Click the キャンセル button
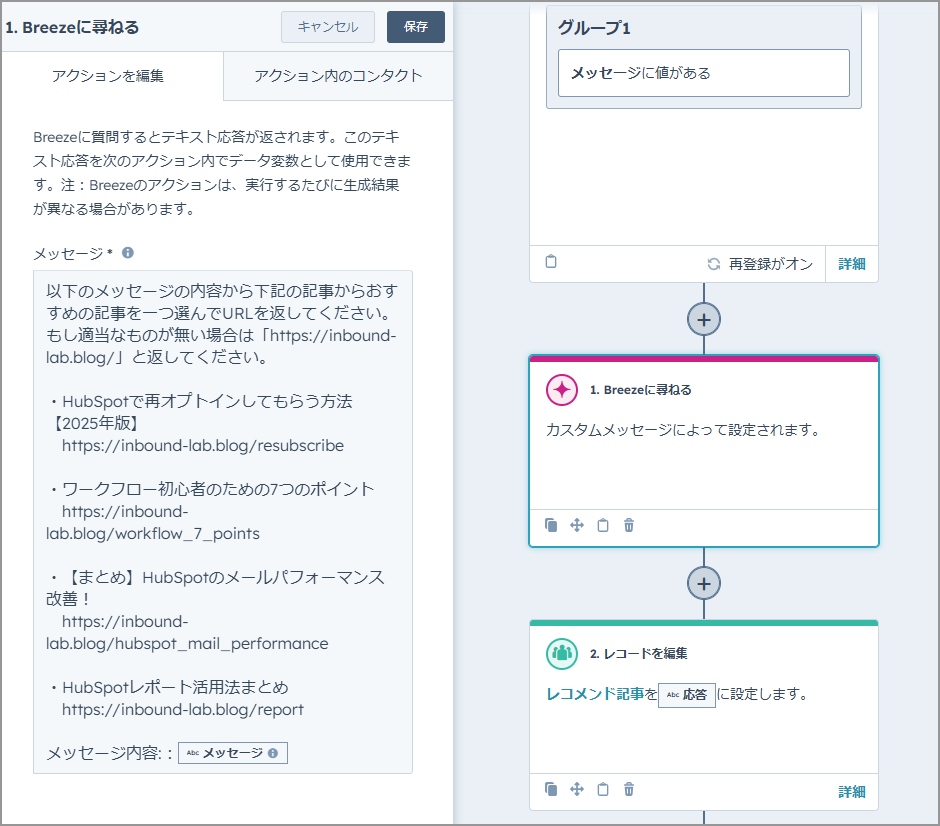 click(327, 27)
